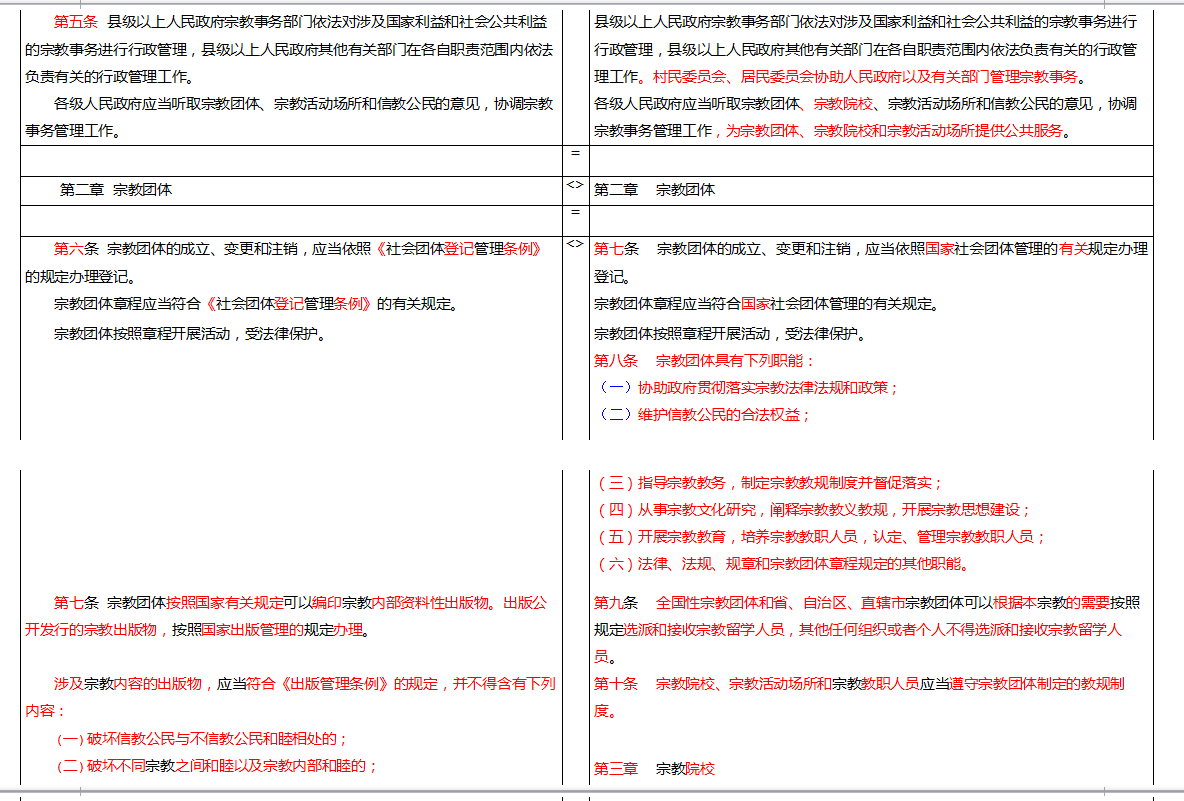1184x801 pixels.
Task: Select the left column 第二章 宗教团体 heading
Action: click(116, 189)
